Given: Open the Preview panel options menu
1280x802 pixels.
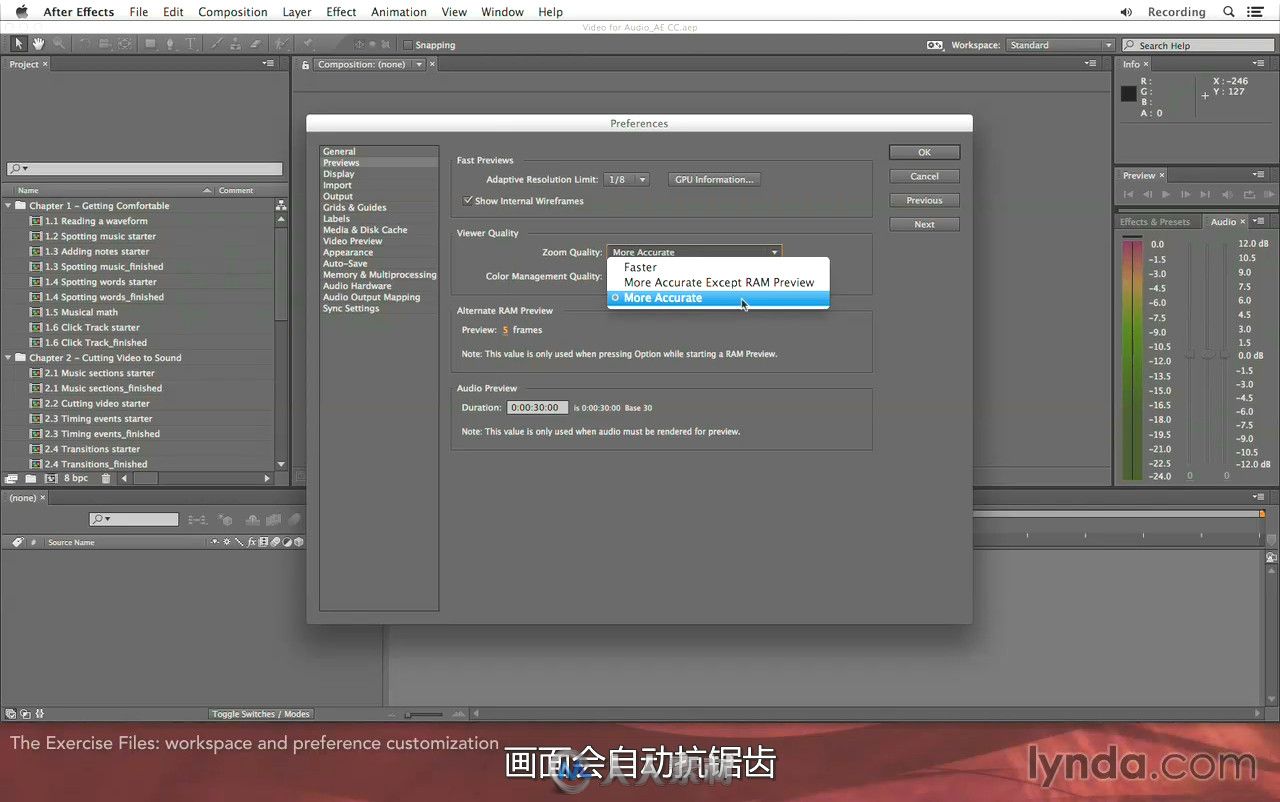Looking at the screenshot, I should coord(1259,174).
